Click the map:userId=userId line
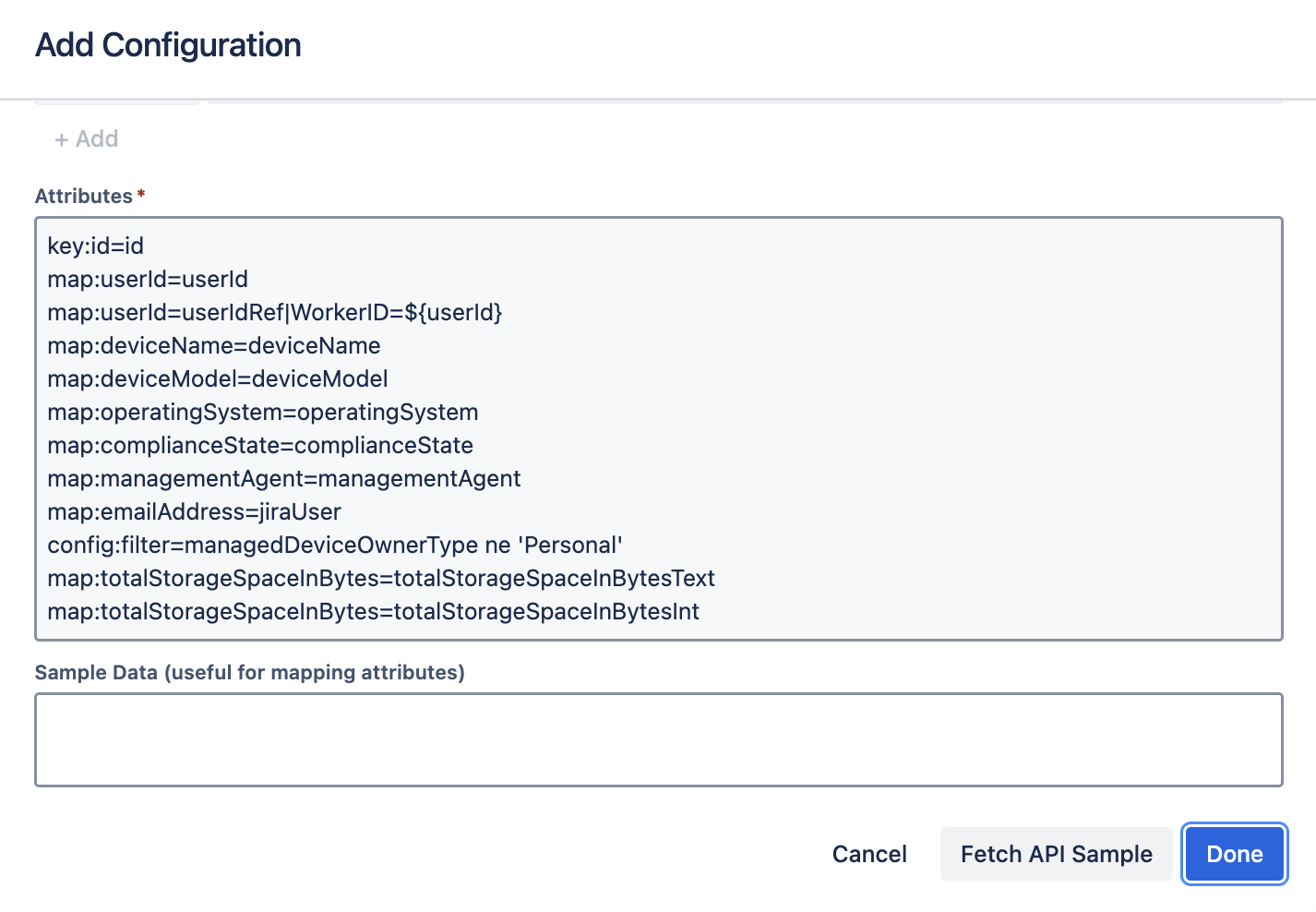 coord(148,279)
